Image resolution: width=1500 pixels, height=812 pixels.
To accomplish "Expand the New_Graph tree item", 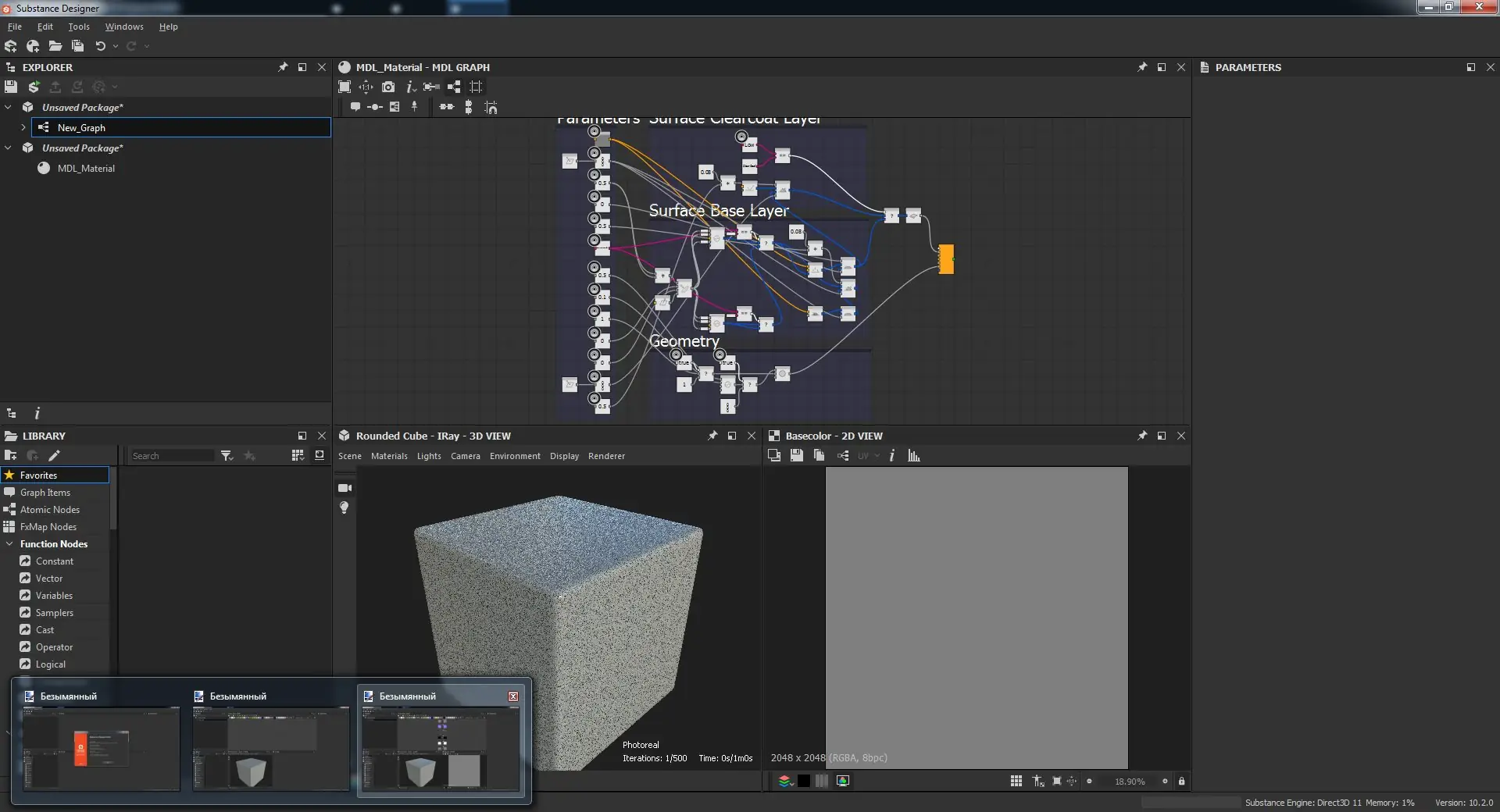I will 23,127.
